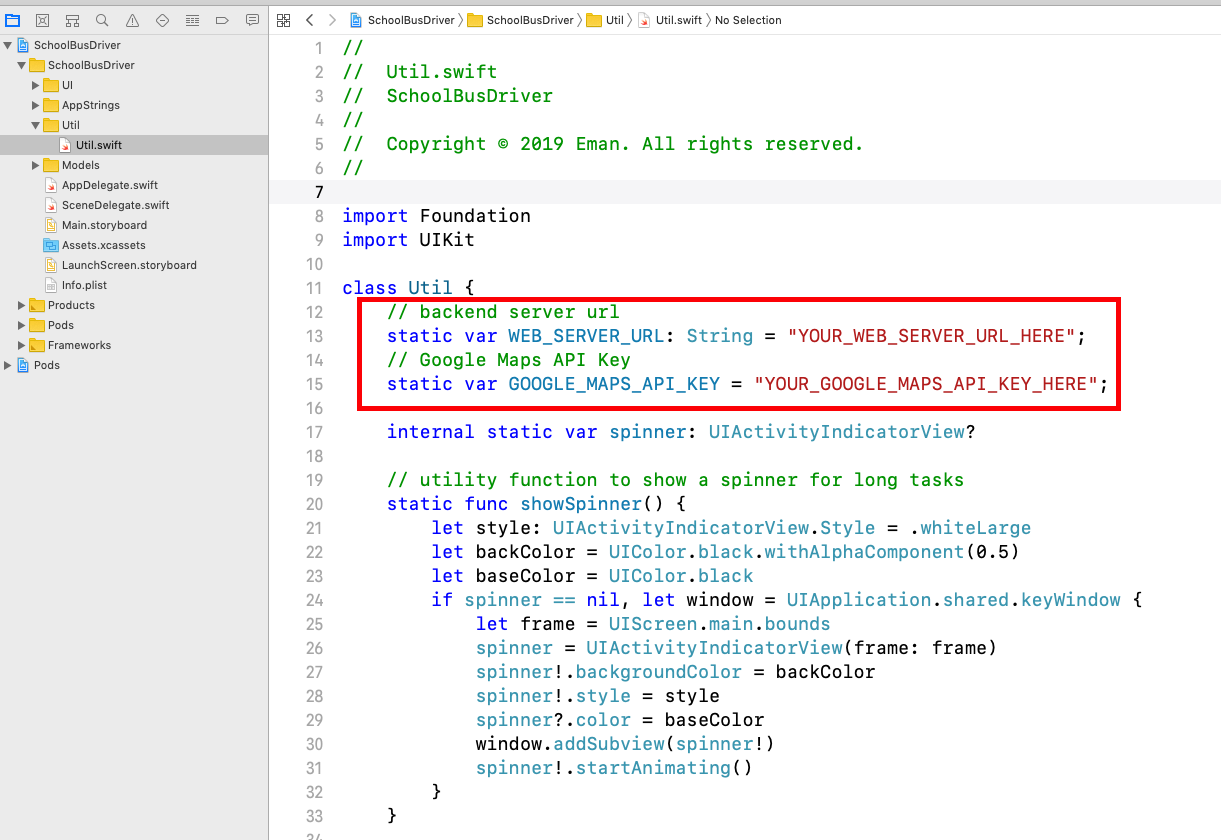Viewport: 1221px width, 840px height.
Task: Open the Report navigator speech bubble
Action: [x=251, y=19]
